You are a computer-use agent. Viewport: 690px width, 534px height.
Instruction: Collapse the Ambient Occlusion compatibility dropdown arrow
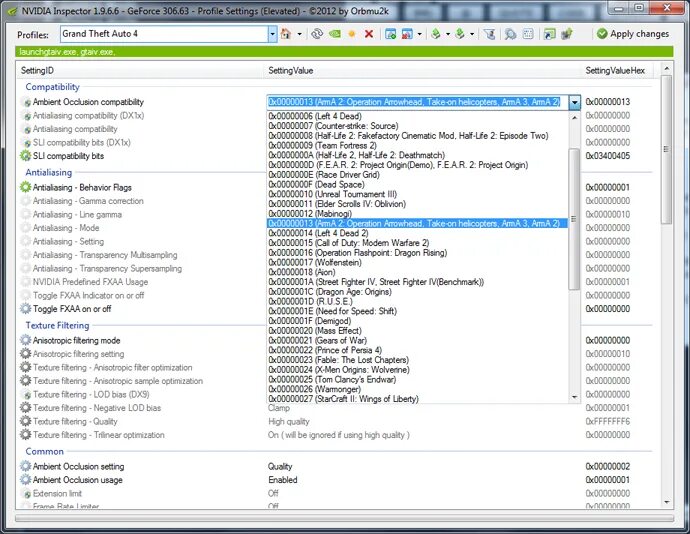(x=574, y=102)
